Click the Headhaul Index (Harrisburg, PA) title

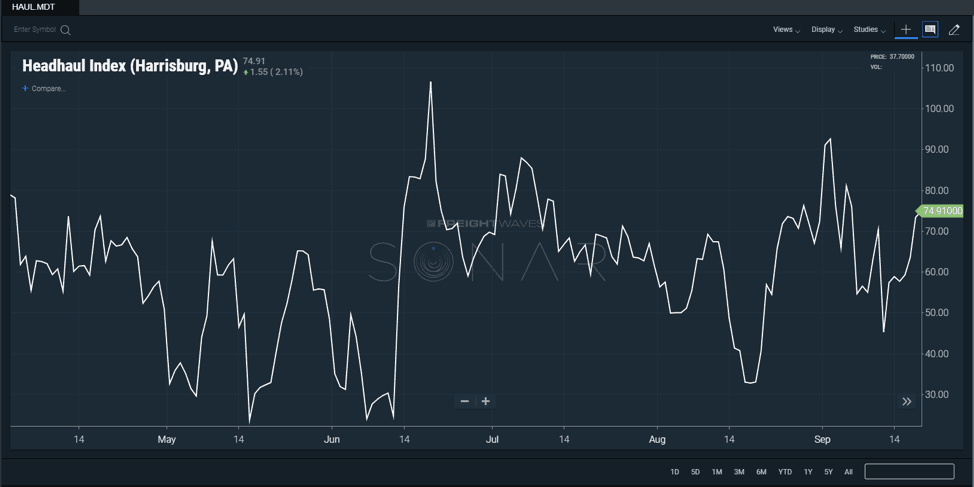click(130, 66)
